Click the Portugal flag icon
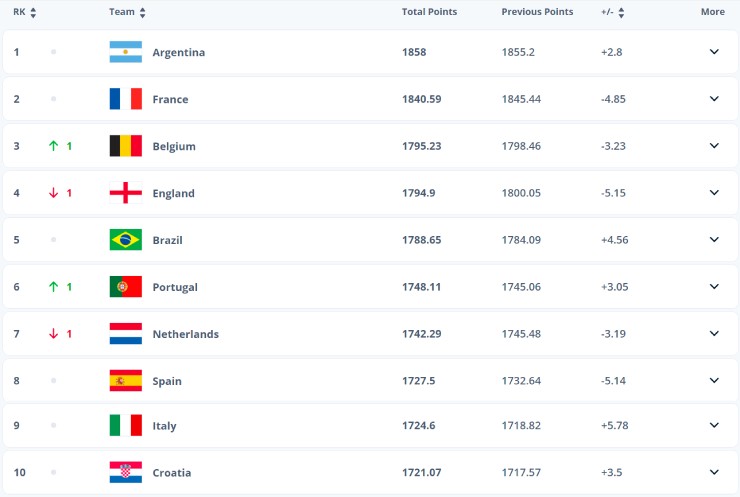The height and width of the screenshot is (497, 740). pyautogui.click(x=125, y=287)
